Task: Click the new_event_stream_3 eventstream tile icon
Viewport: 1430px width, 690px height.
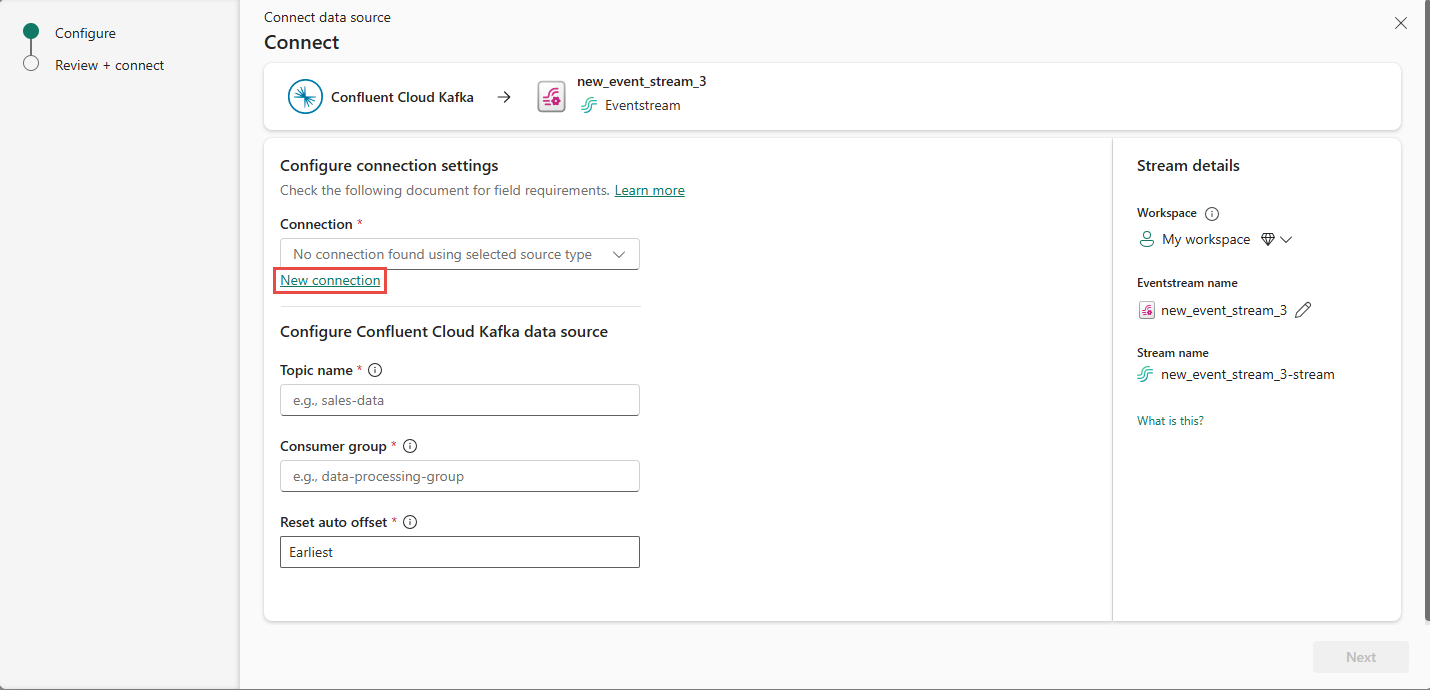Action: pos(552,97)
